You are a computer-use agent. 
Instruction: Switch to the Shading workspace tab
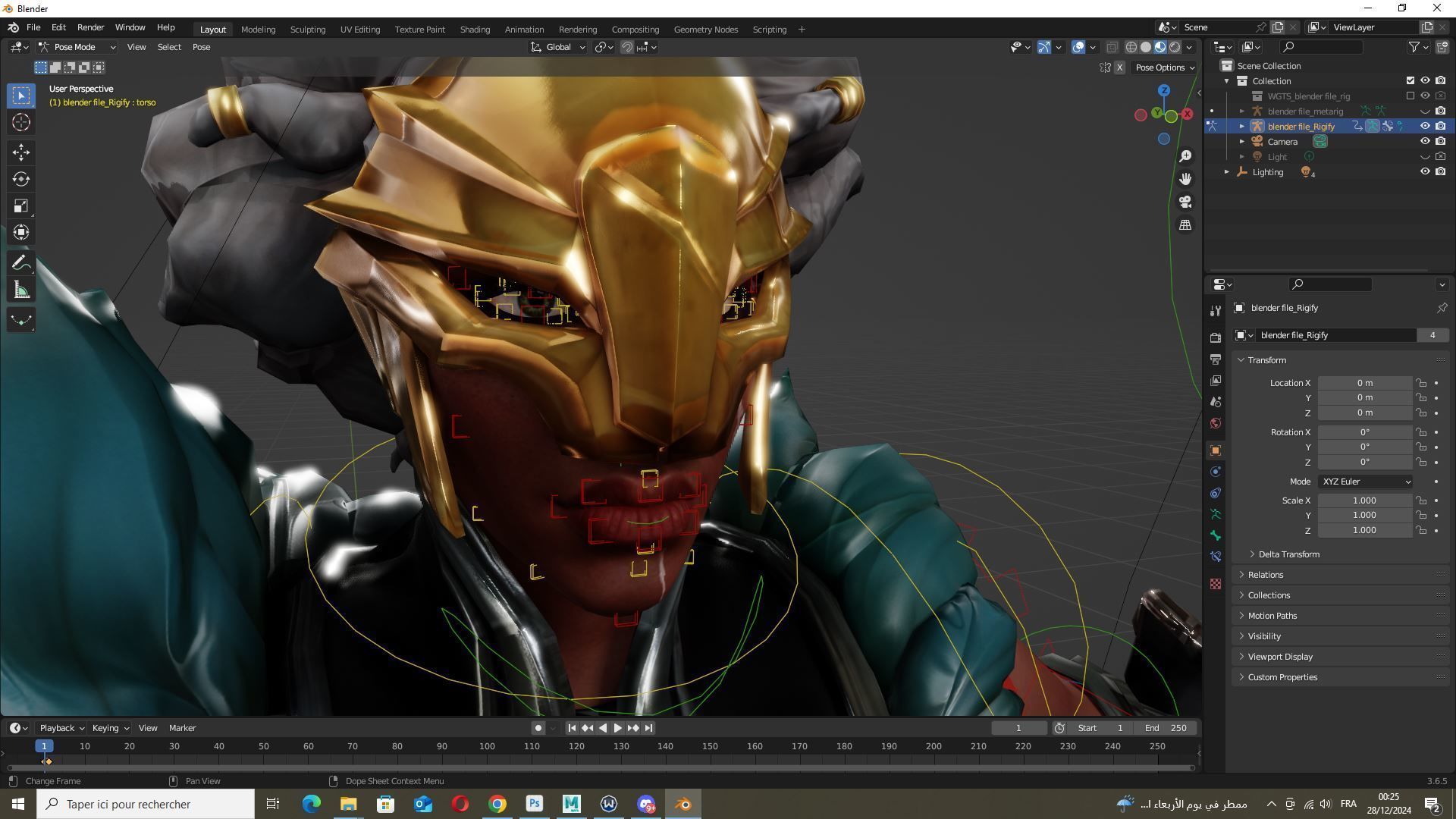coord(475,30)
